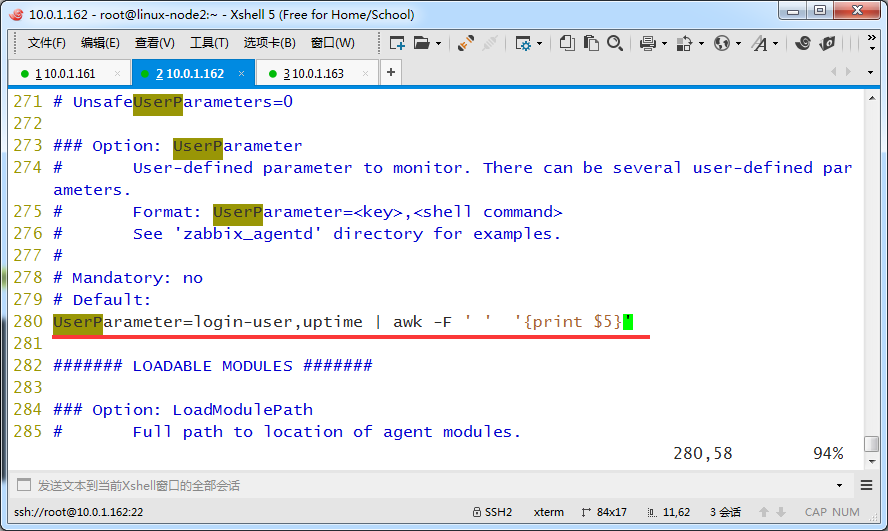Open the 查看(V) menu

pyautogui.click(x=155, y=43)
